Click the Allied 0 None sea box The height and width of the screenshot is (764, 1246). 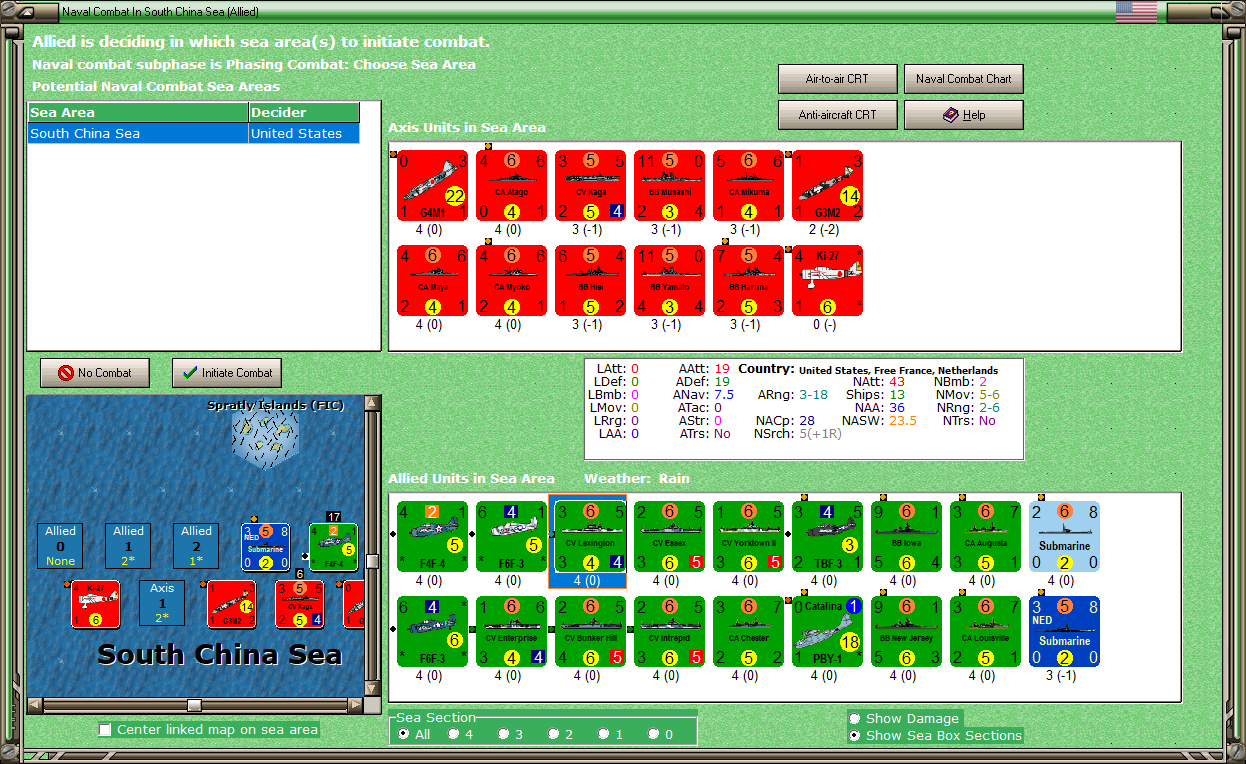coord(60,546)
